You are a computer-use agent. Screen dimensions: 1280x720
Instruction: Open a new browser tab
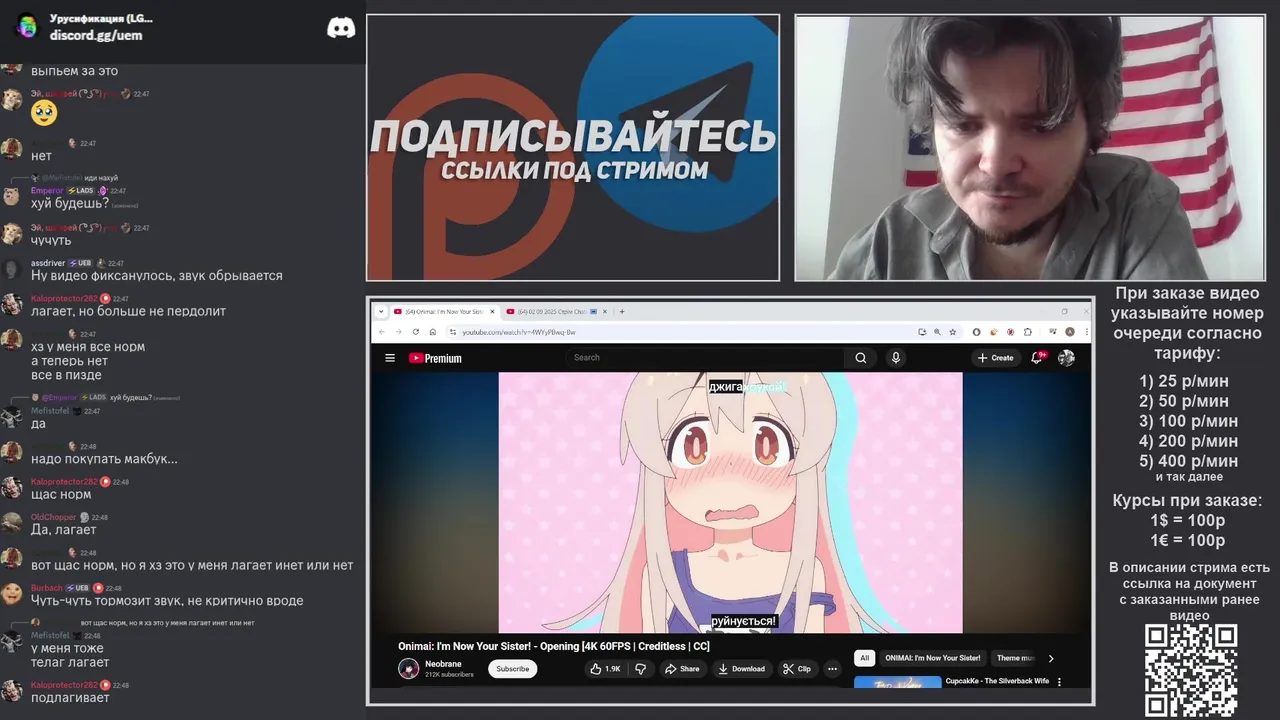tap(622, 311)
